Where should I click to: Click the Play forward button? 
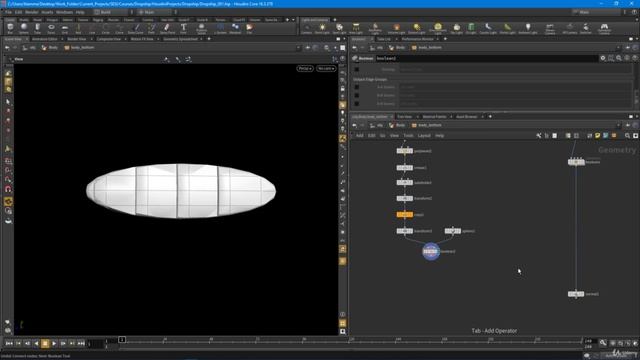(54, 344)
